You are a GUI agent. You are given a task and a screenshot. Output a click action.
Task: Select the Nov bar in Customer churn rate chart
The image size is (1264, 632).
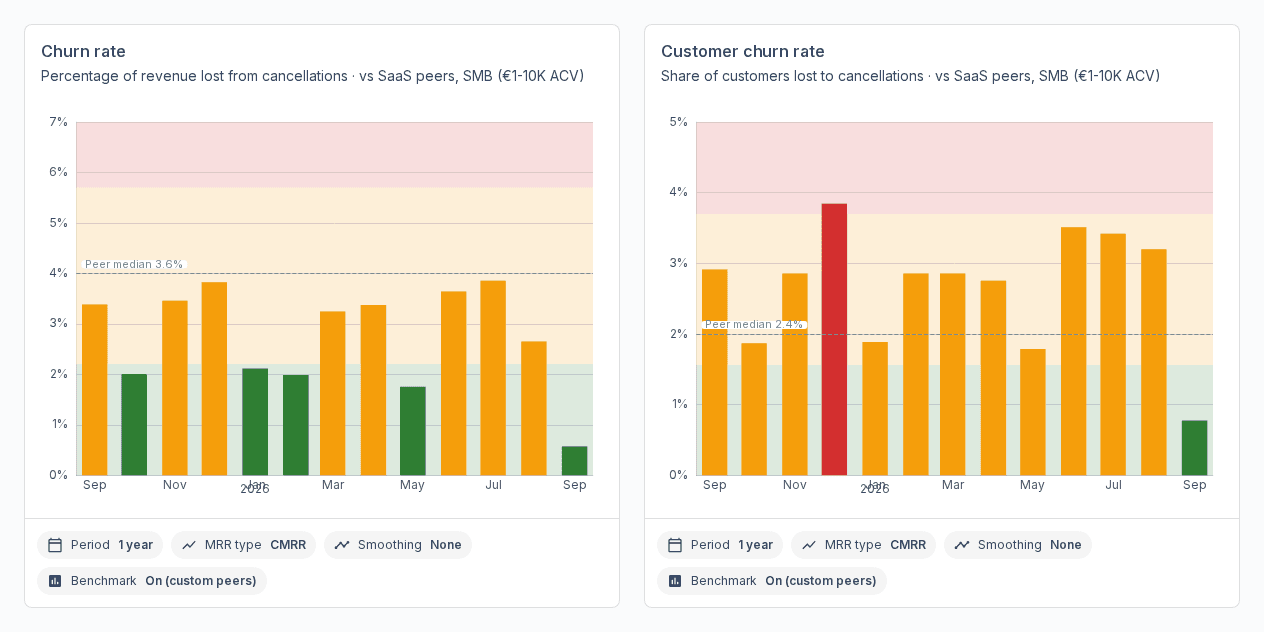click(795, 374)
